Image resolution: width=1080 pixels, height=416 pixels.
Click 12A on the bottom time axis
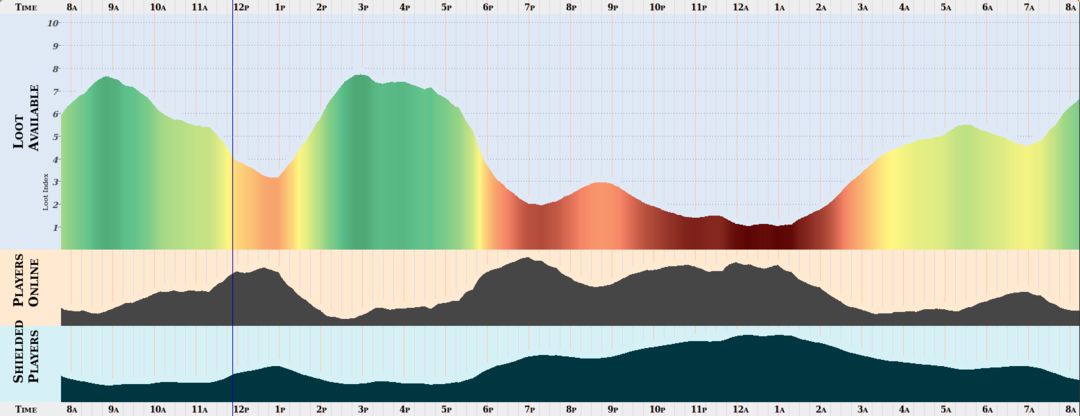click(x=740, y=409)
